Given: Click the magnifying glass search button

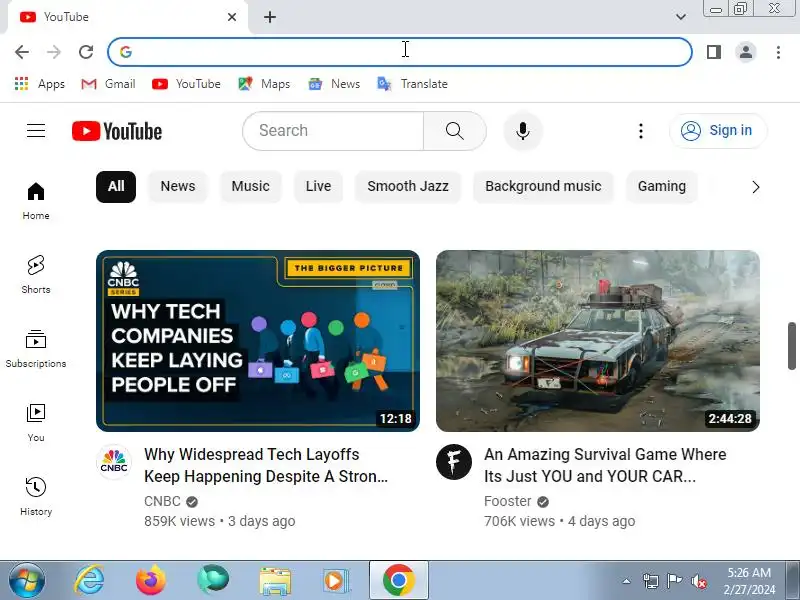Looking at the screenshot, I should point(455,131).
